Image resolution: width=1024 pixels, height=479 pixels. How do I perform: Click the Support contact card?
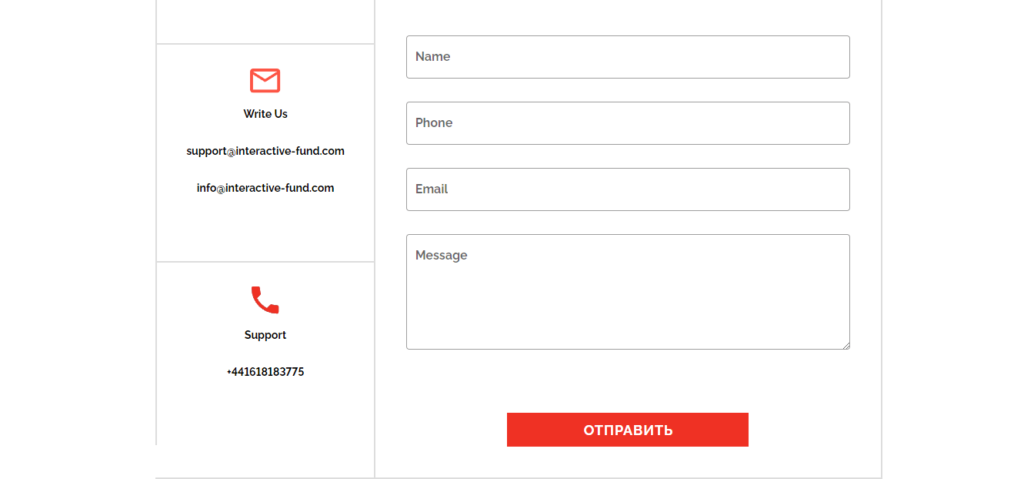click(265, 354)
